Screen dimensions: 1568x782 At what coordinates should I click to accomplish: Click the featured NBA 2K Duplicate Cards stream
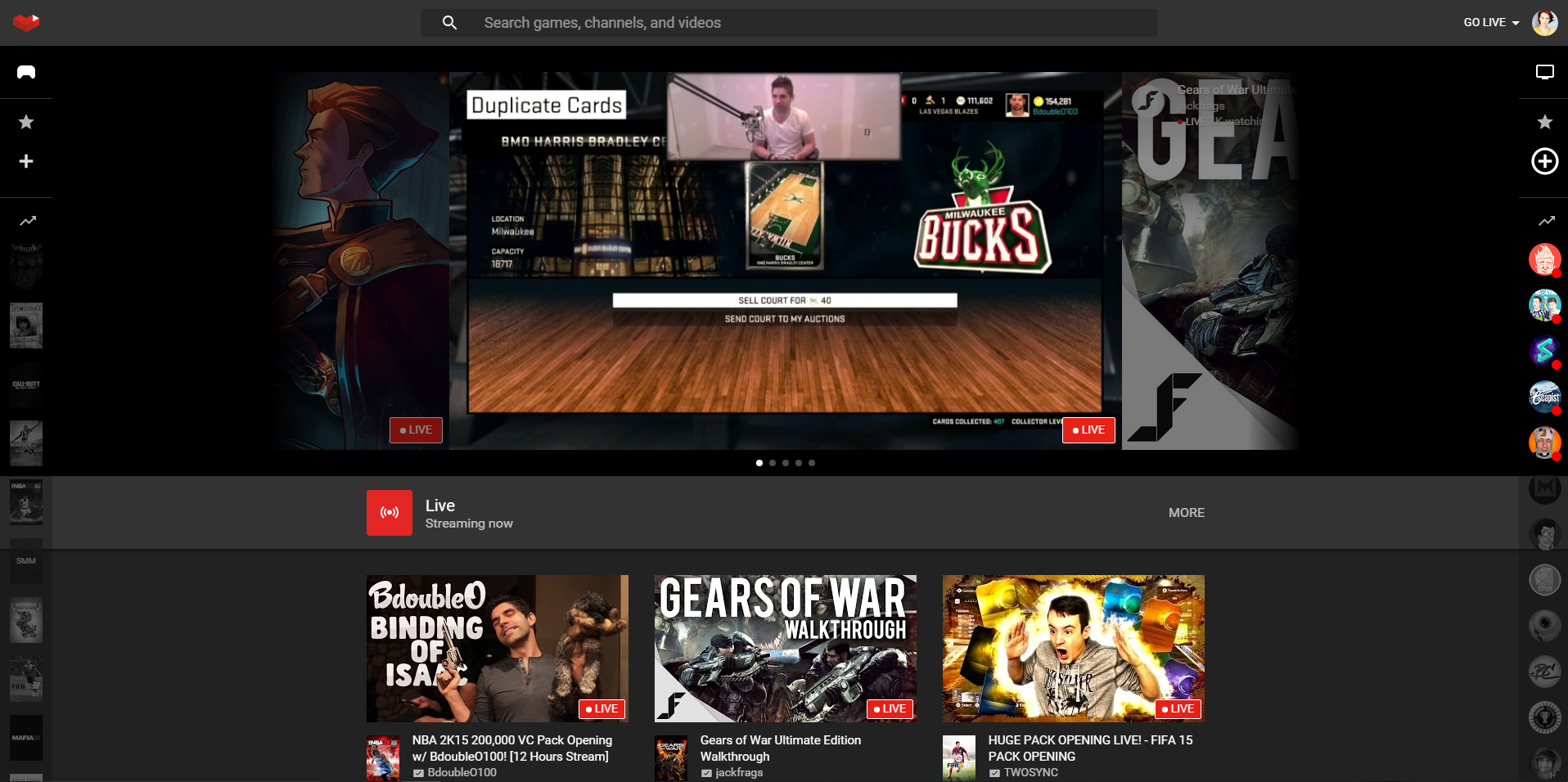pos(786,260)
